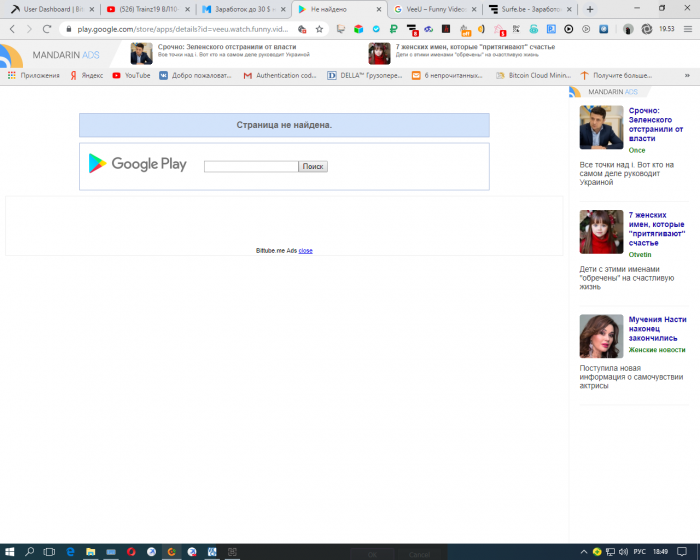Click the Поиск search button
The width and height of the screenshot is (700, 560).
(x=313, y=167)
